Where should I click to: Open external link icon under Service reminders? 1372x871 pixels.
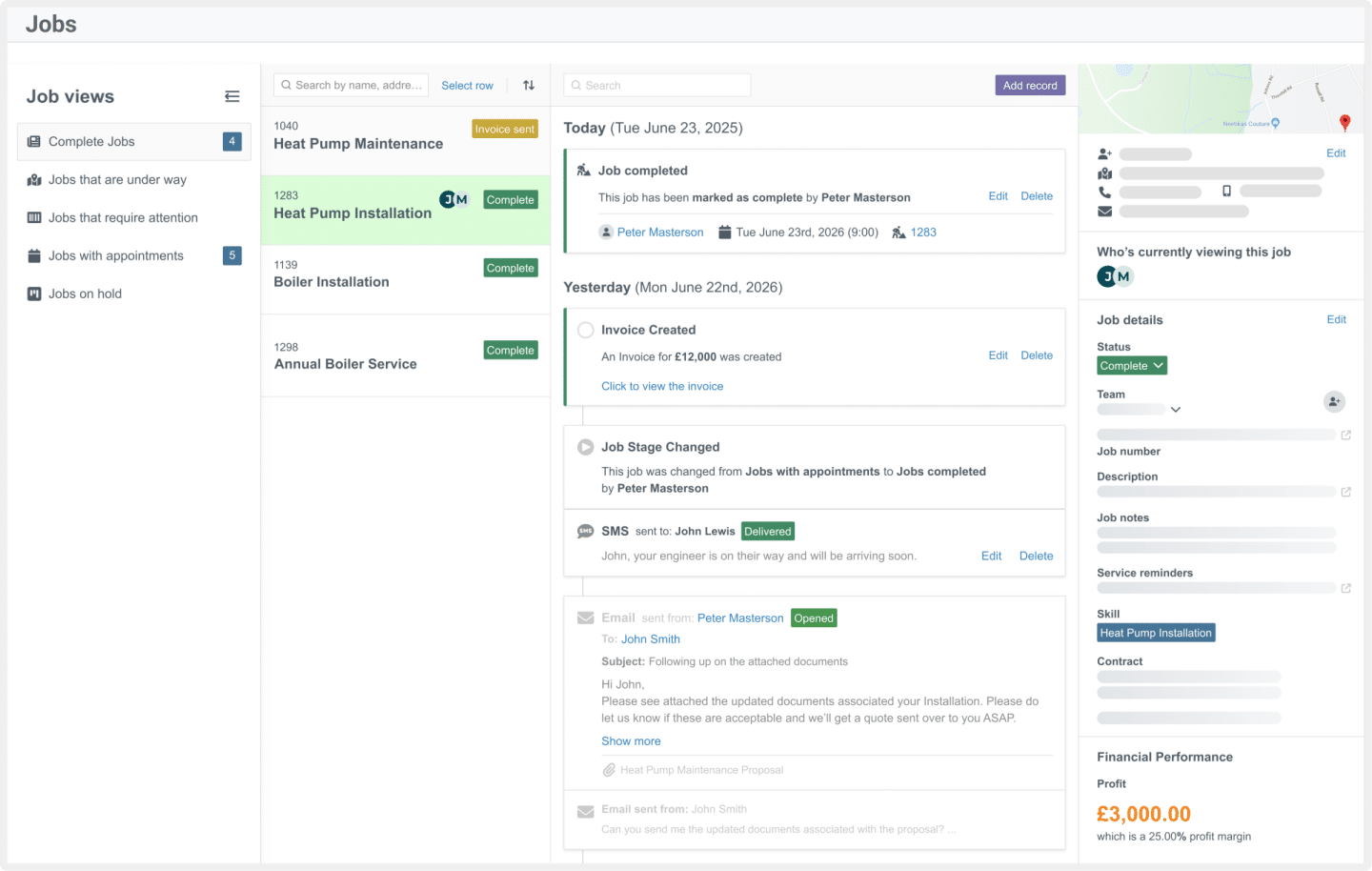1346,588
